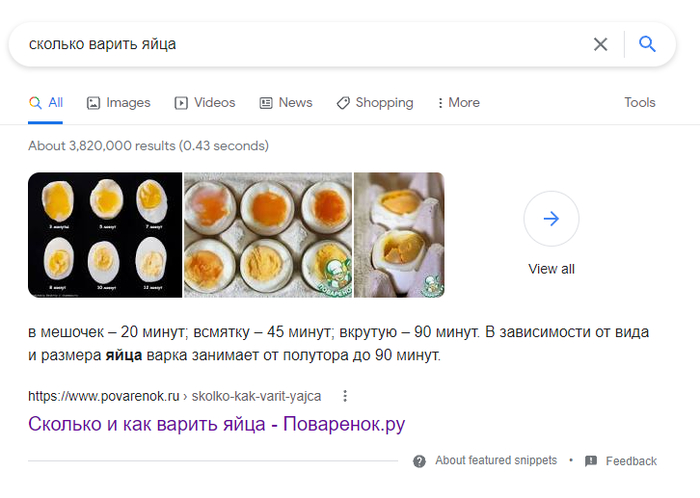
Task: Click the blue magnifying glass search icon
Action: pos(647,44)
